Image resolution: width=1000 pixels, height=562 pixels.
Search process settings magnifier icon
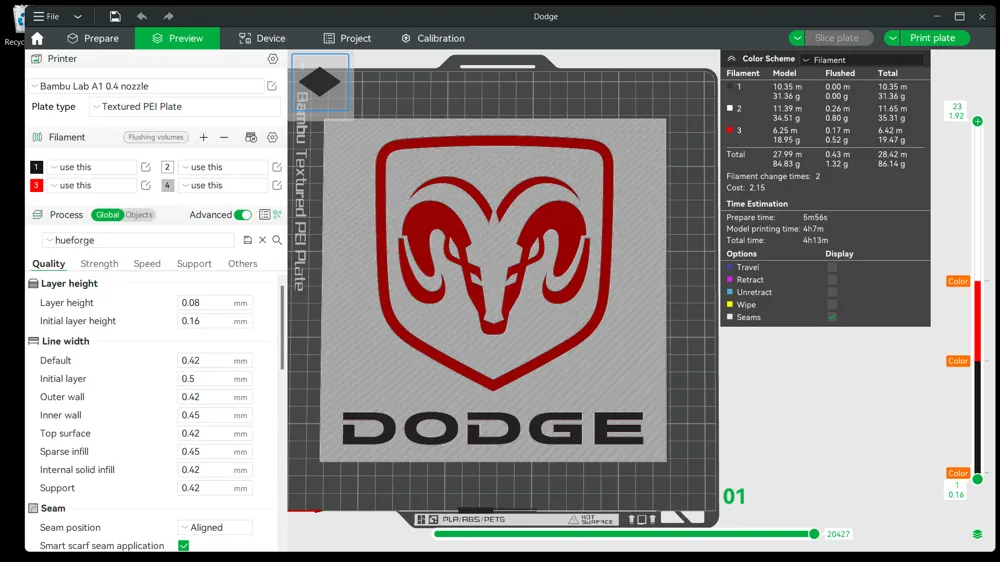[x=277, y=240]
